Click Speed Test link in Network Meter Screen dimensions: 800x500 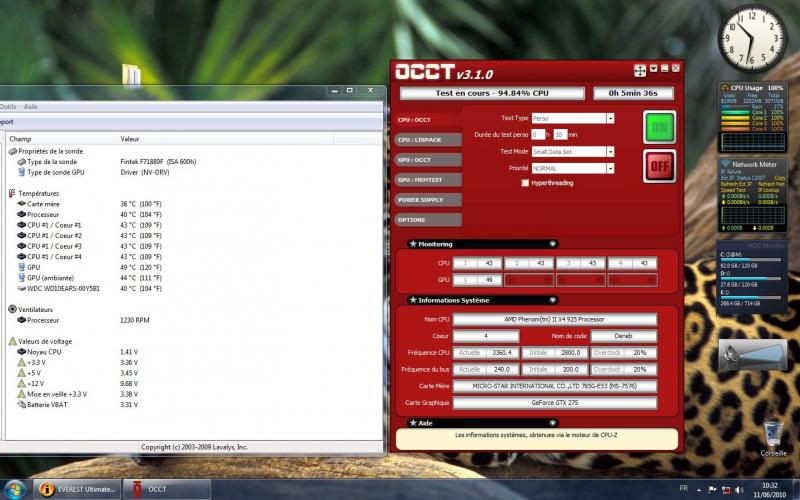point(731,190)
